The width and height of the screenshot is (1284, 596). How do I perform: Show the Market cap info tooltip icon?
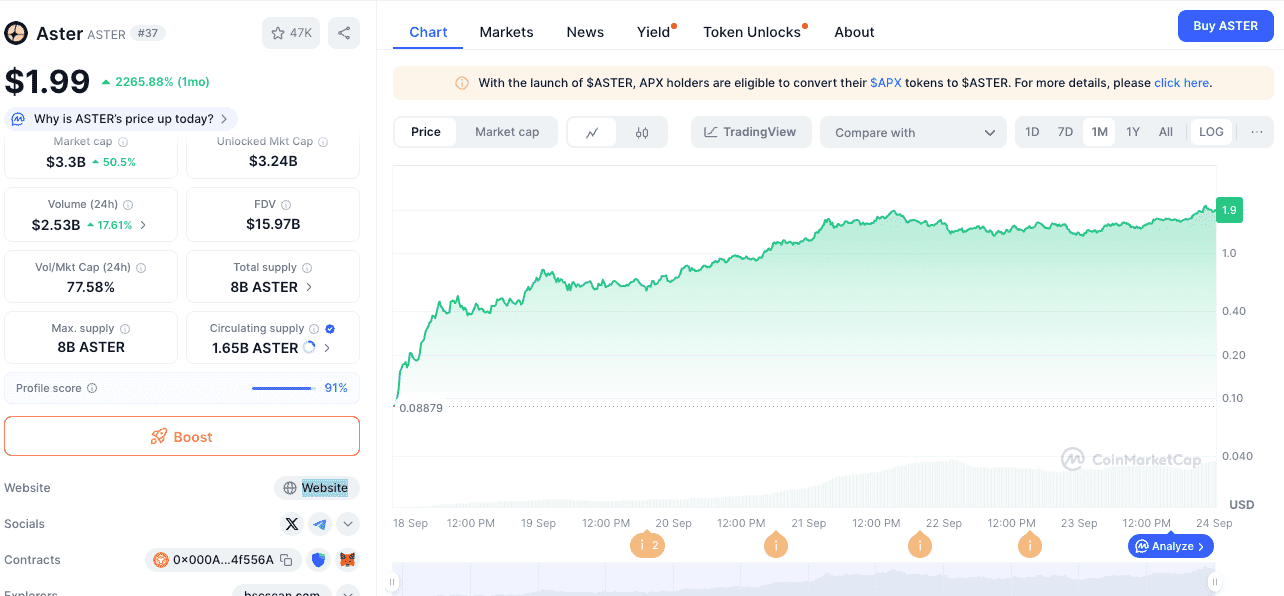point(123,142)
